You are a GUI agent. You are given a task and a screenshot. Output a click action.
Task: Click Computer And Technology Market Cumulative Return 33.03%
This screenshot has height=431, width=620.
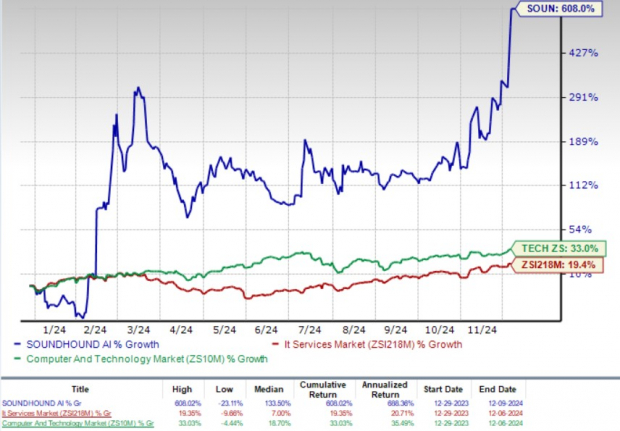(342, 423)
